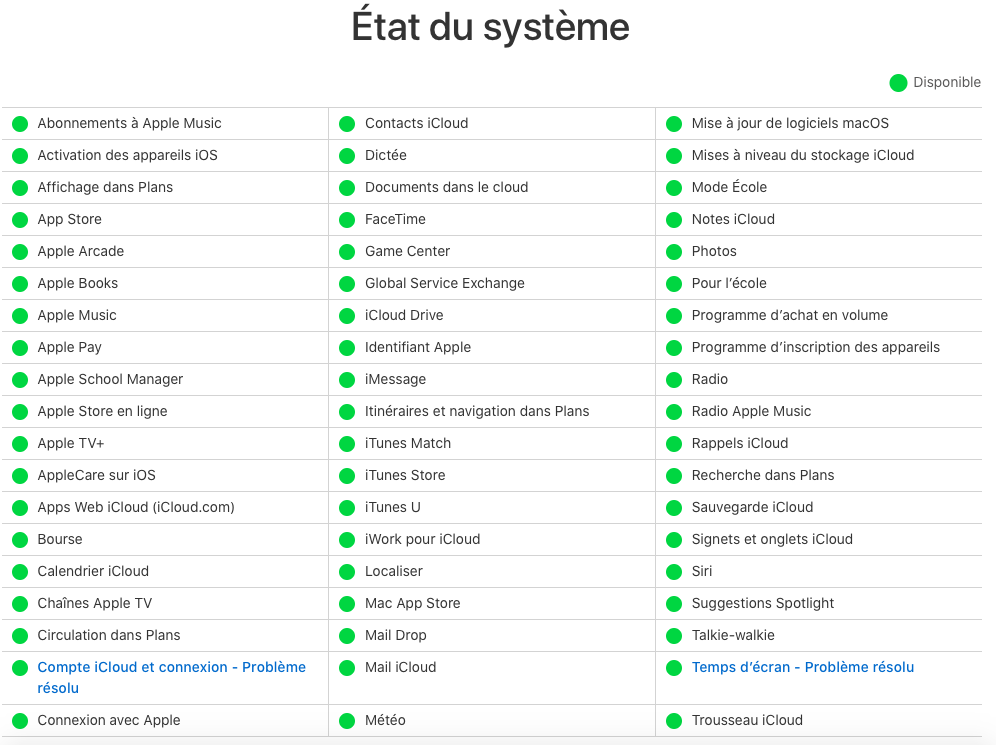Screen dimensions: 996x745
Task: Click the status dot beside Apple Pay
Action: 20,348
